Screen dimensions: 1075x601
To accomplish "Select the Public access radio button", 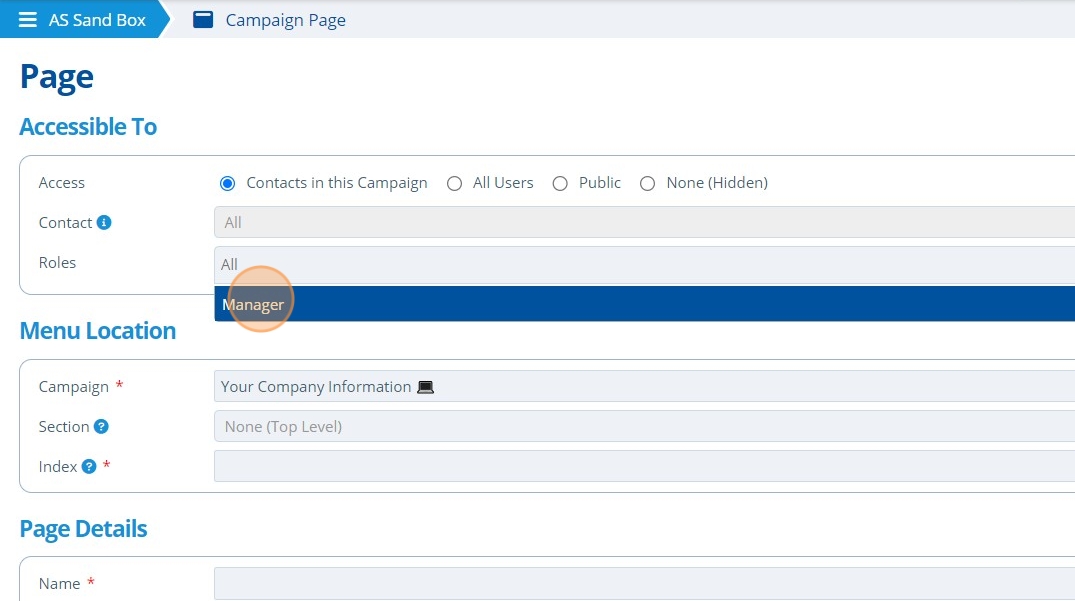I will 560,184.
